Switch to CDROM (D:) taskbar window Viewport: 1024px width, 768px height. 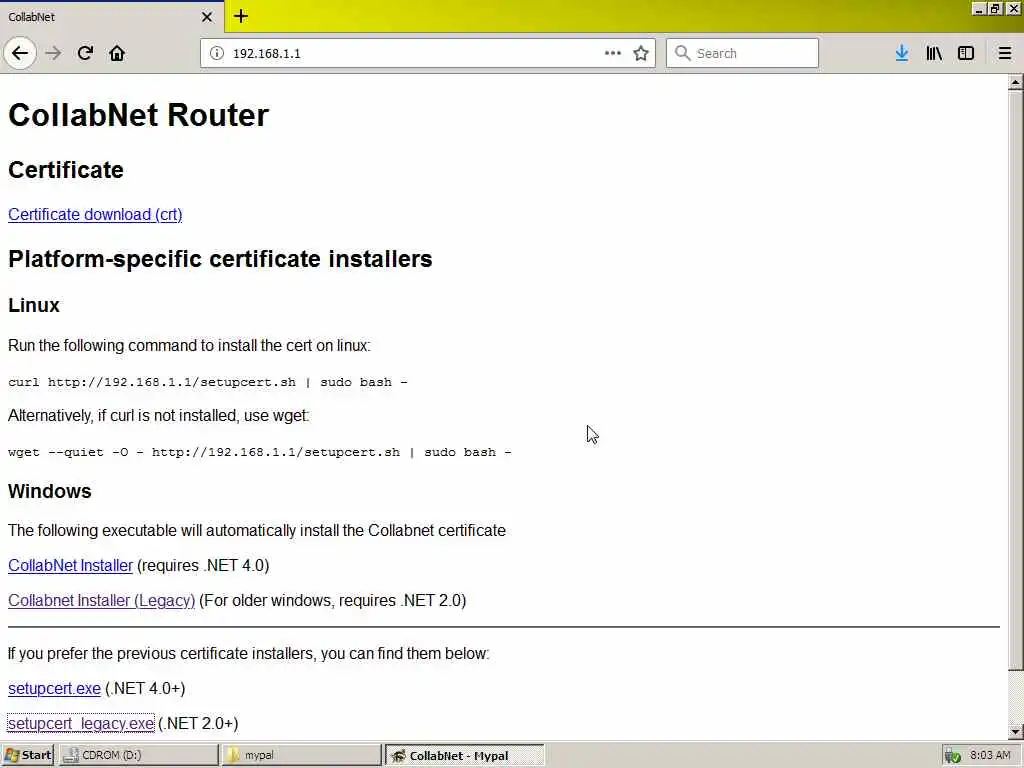pos(138,755)
